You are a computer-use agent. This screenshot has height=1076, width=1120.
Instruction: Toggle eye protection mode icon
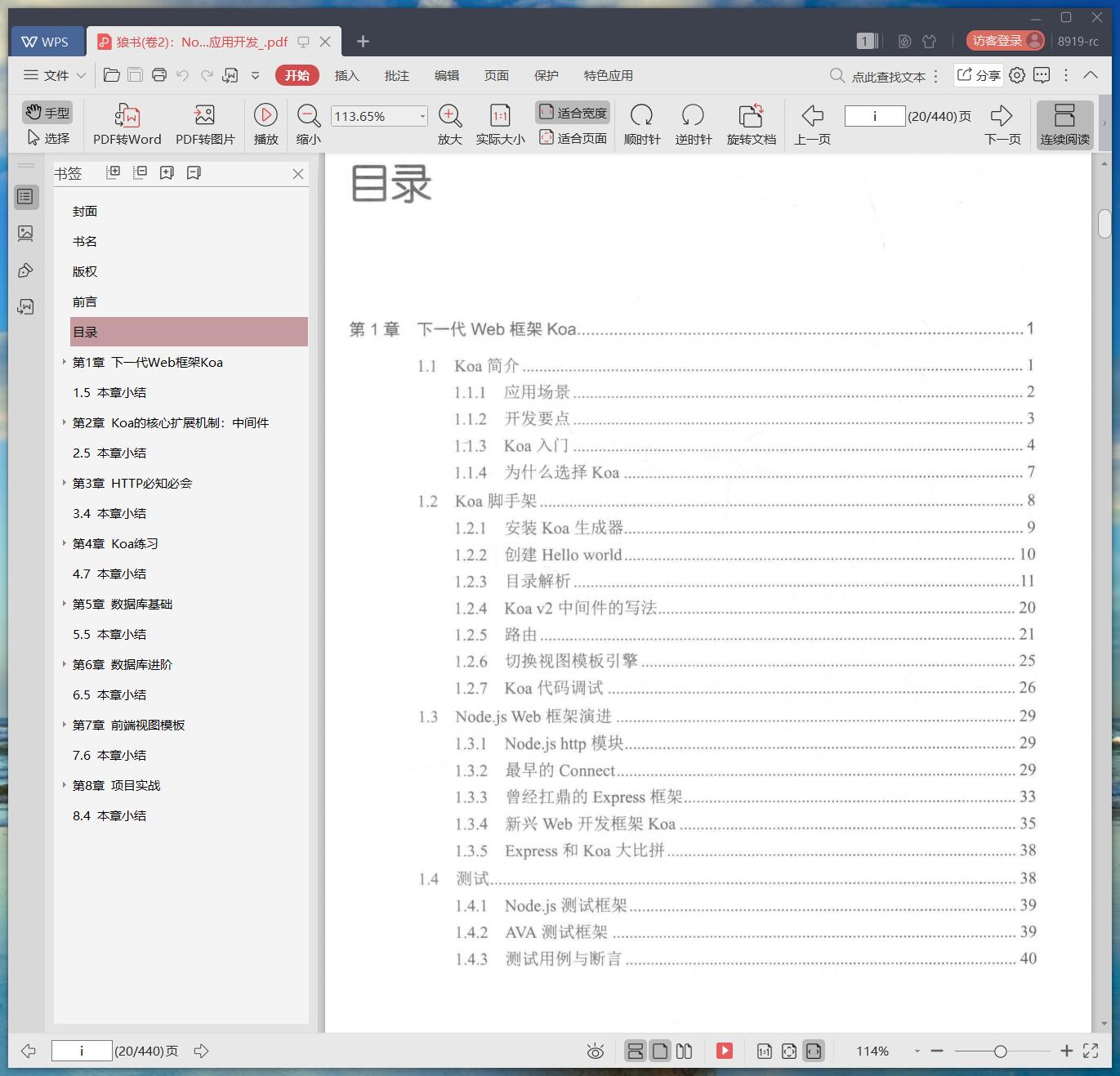click(x=596, y=1051)
